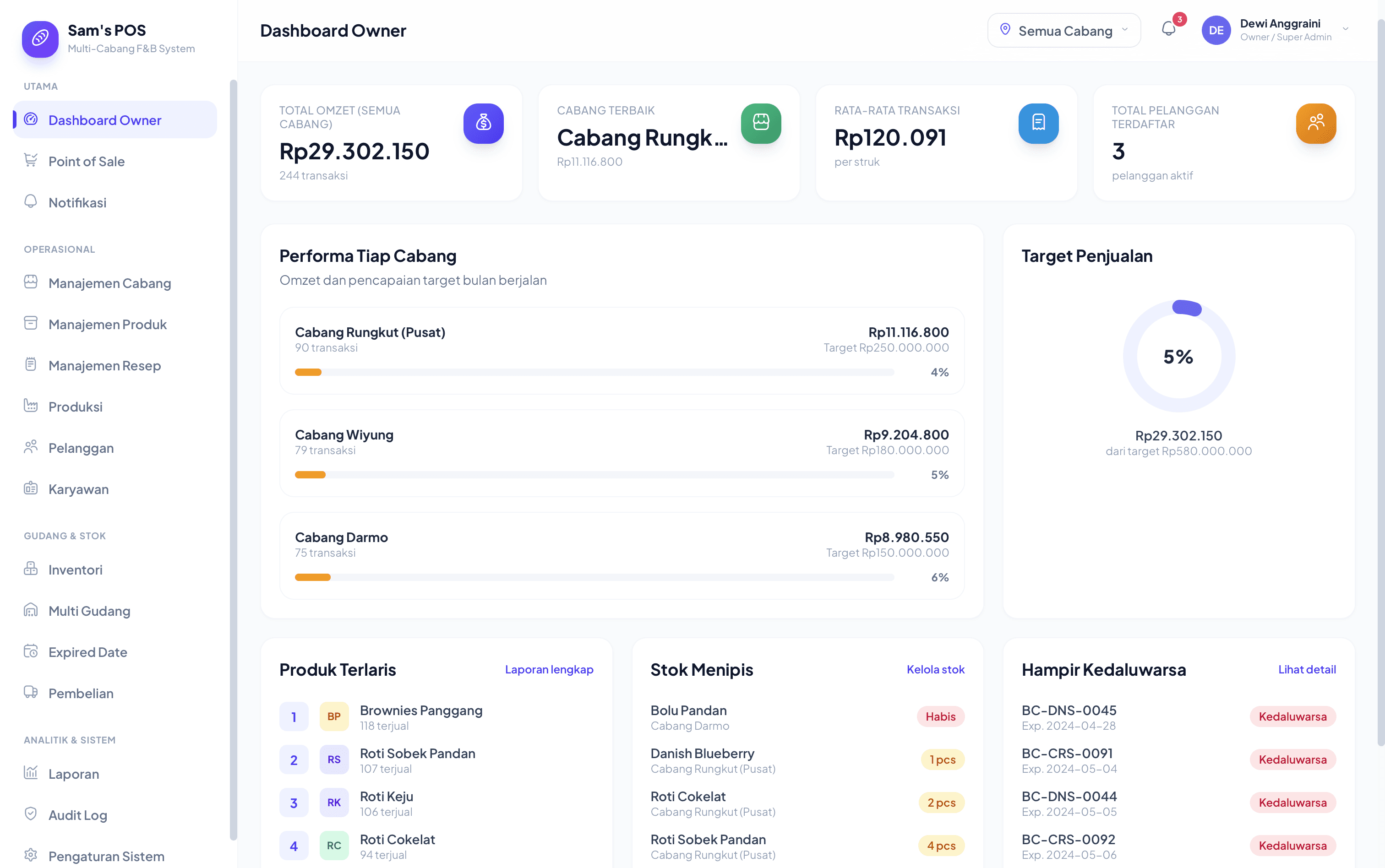1385x868 pixels.
Task: Click the Point of Sale cart icon
Action: tap(31, 160)
